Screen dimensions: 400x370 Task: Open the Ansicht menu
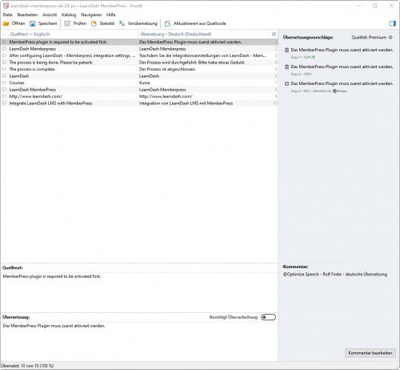pyautogui.click(x=50, y=15)
